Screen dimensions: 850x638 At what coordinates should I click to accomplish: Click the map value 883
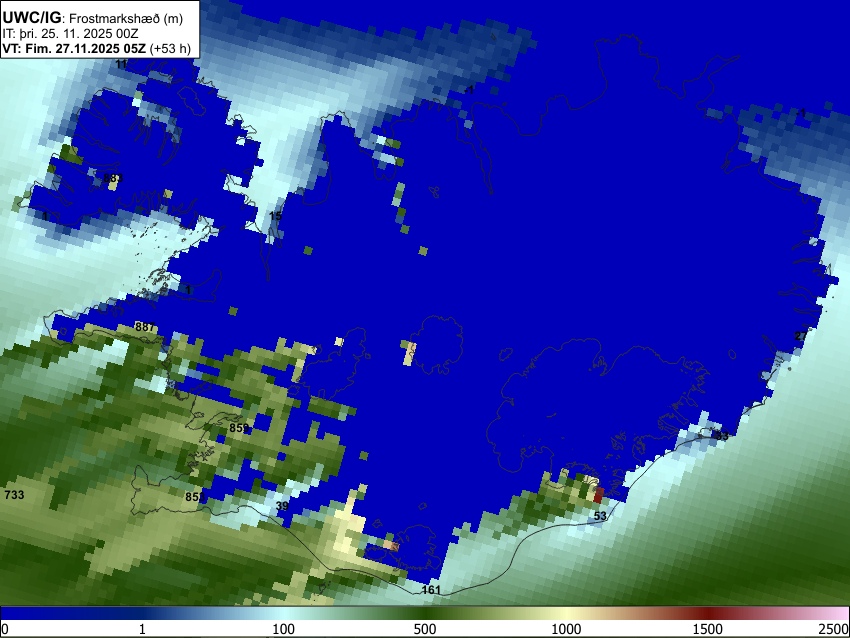click(113, 178)
